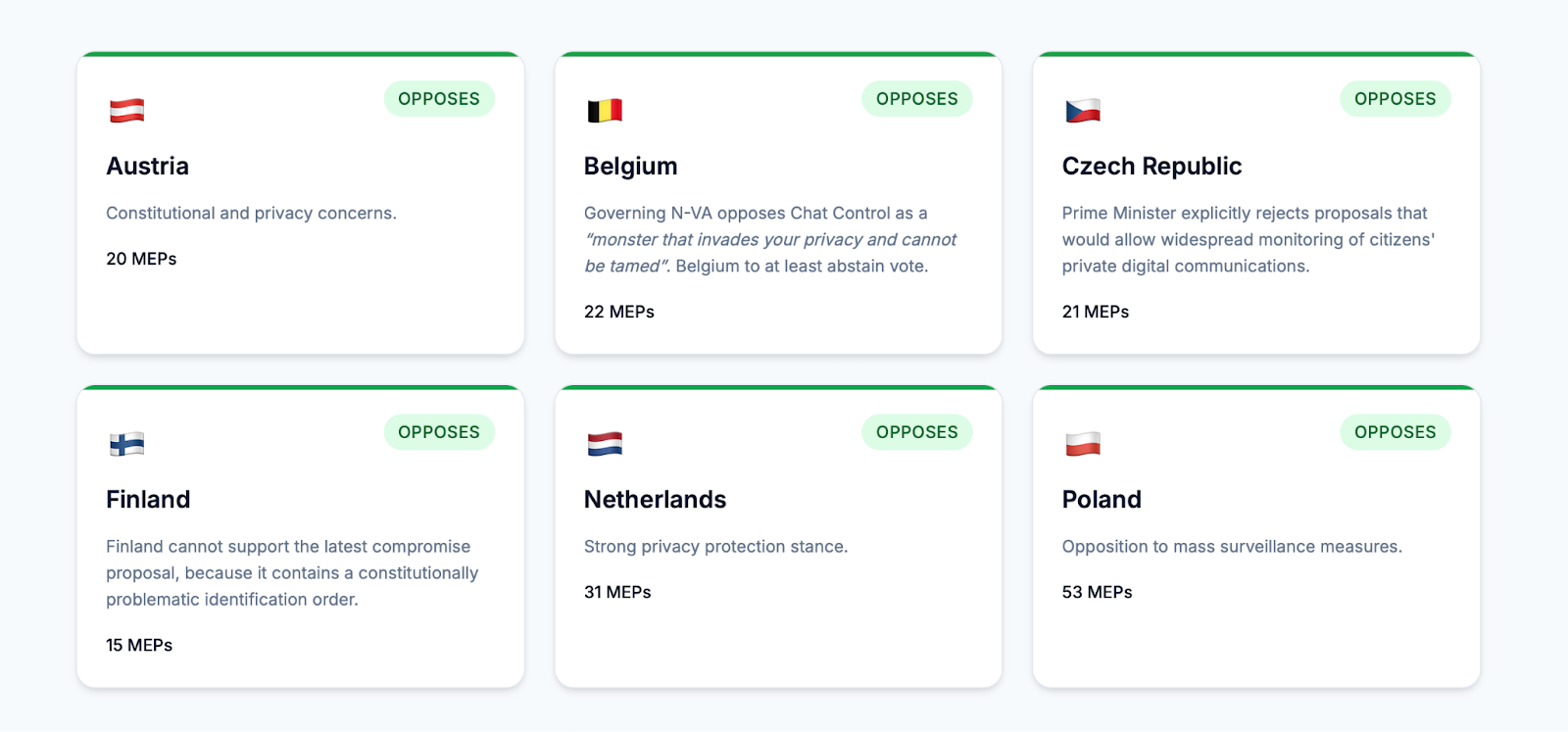Click the Poland flag icon
The width and height of the screenshot is (1568, 732).
(1083, 444)
